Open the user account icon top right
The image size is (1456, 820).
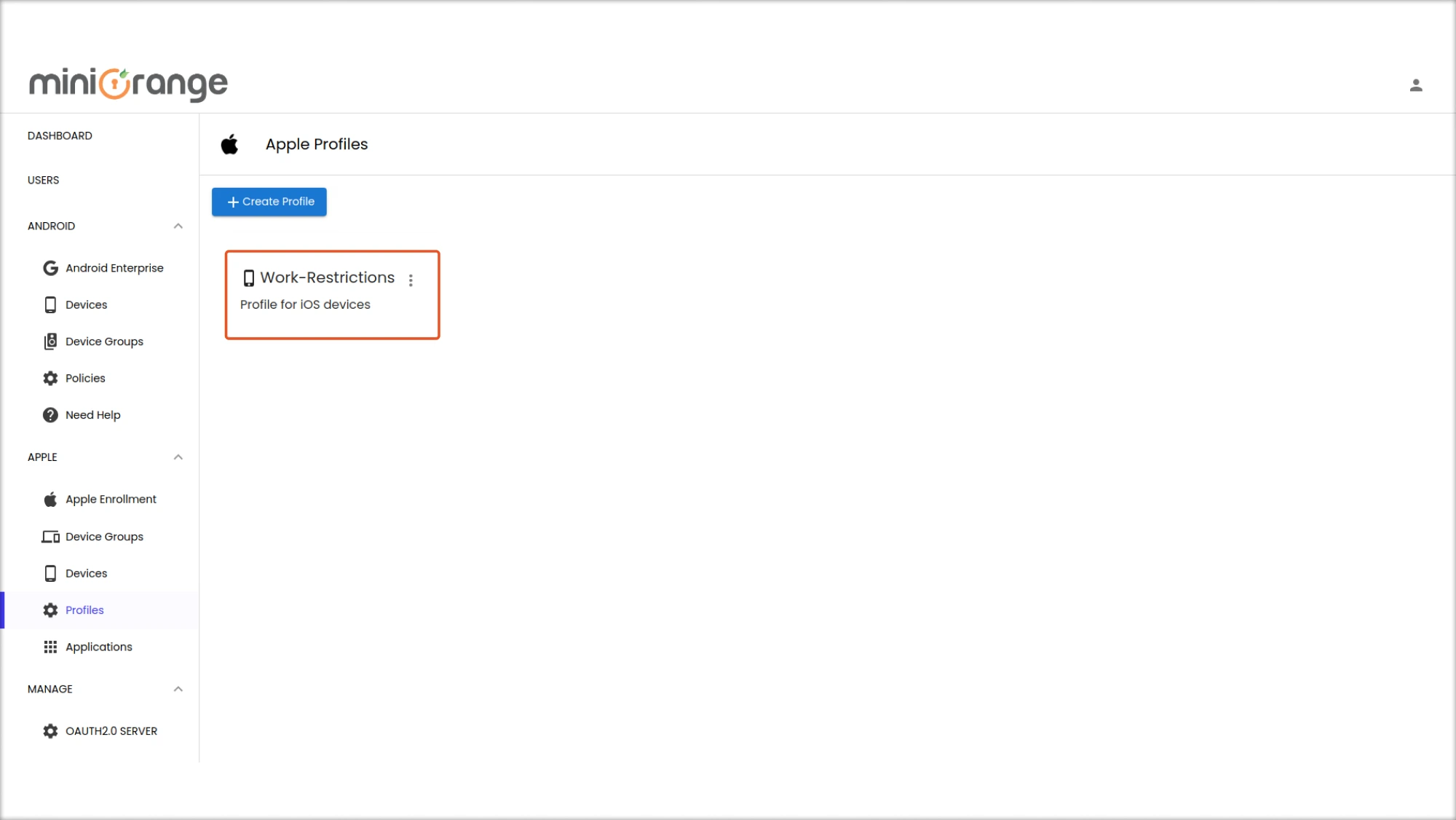pyautogui.click(x=1415, y=85)
